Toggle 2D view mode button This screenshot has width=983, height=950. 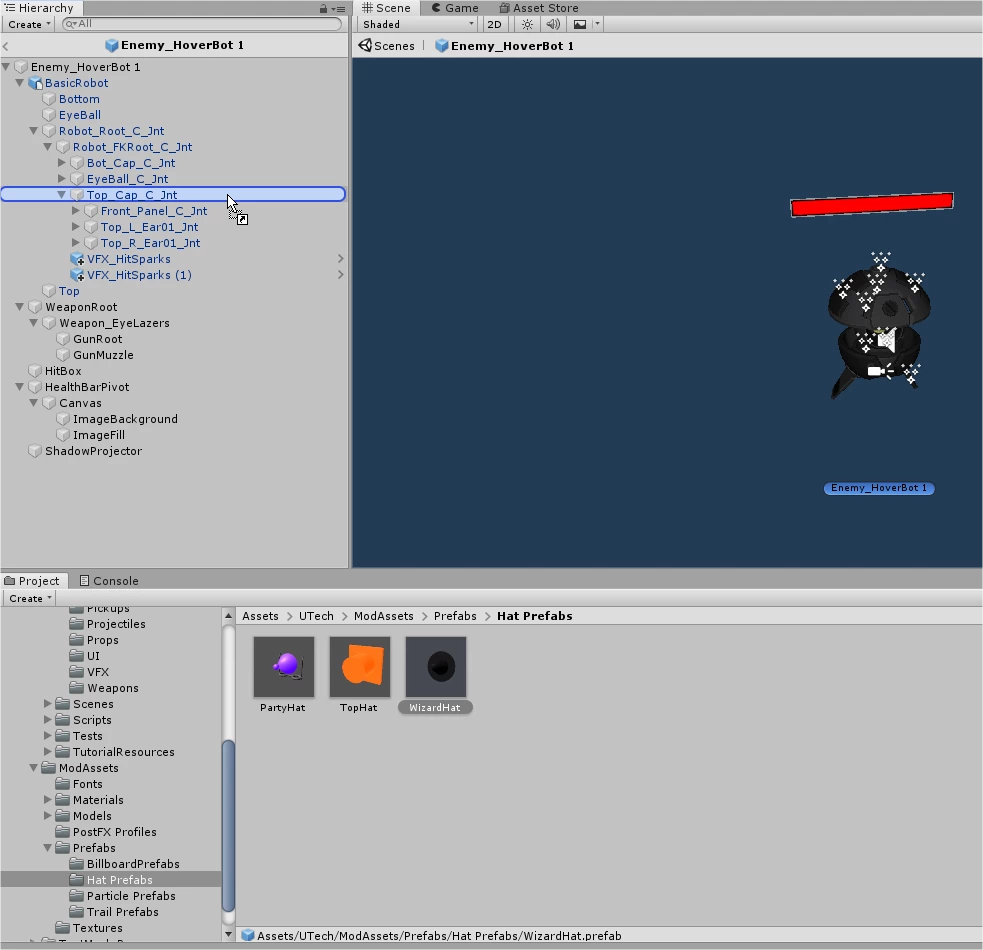tap(494, 24)
